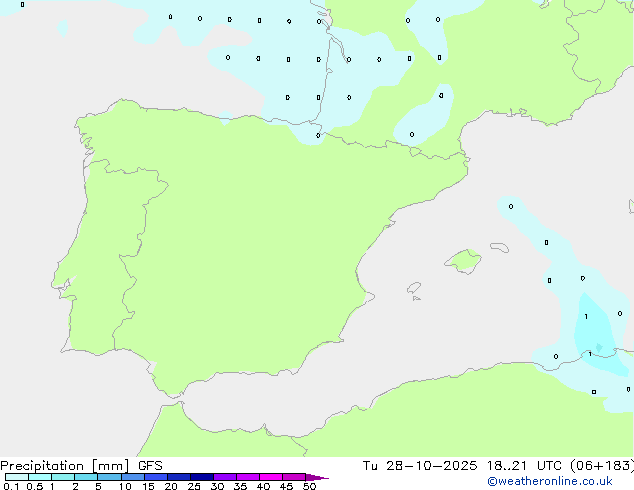Click the 'GFS' model label
634x490 pixels.
click(150, 466)
